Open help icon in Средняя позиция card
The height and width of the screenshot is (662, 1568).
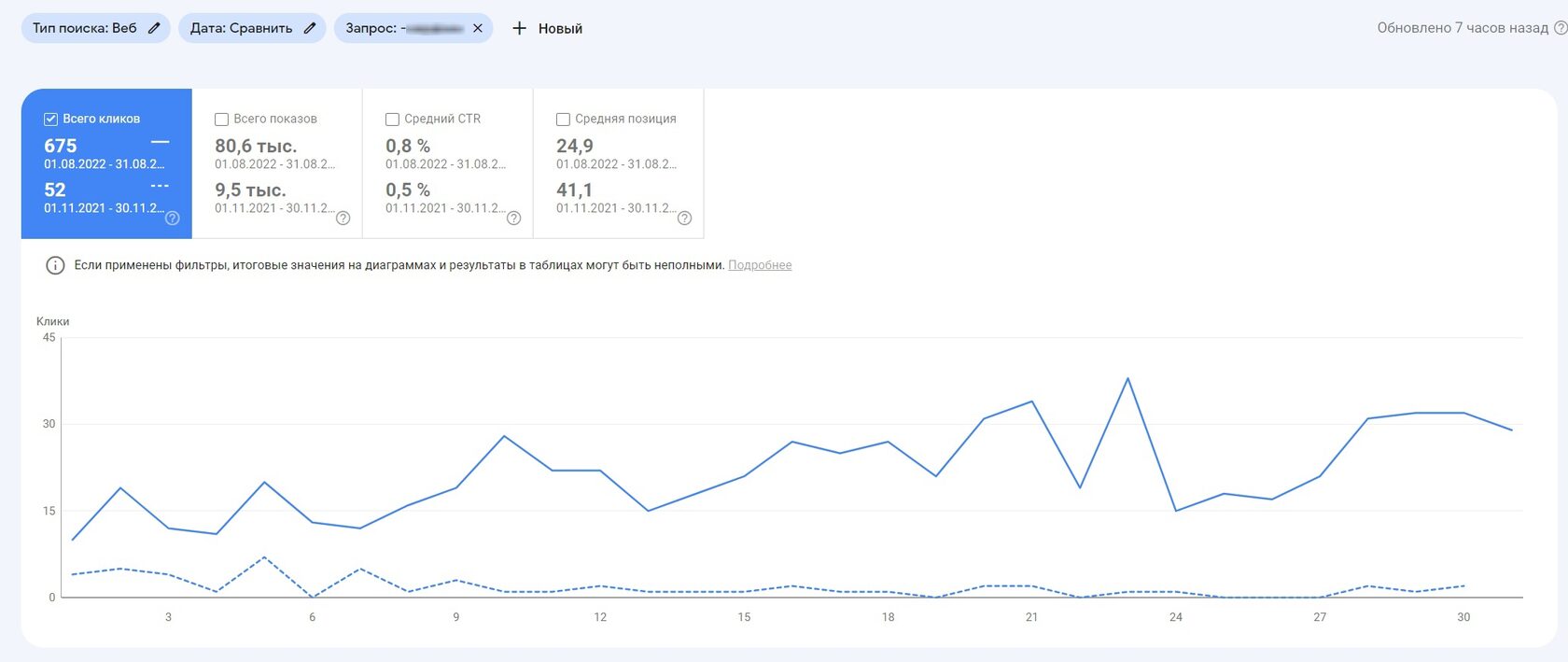[684, 218]
